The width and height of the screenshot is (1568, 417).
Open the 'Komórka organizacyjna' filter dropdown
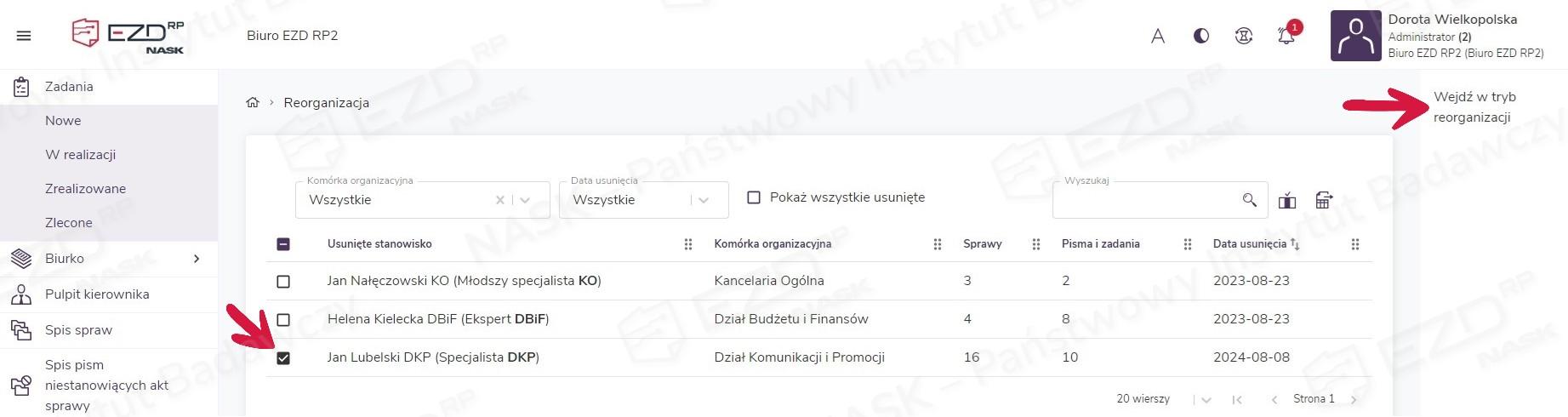click(x=525, y=200)
